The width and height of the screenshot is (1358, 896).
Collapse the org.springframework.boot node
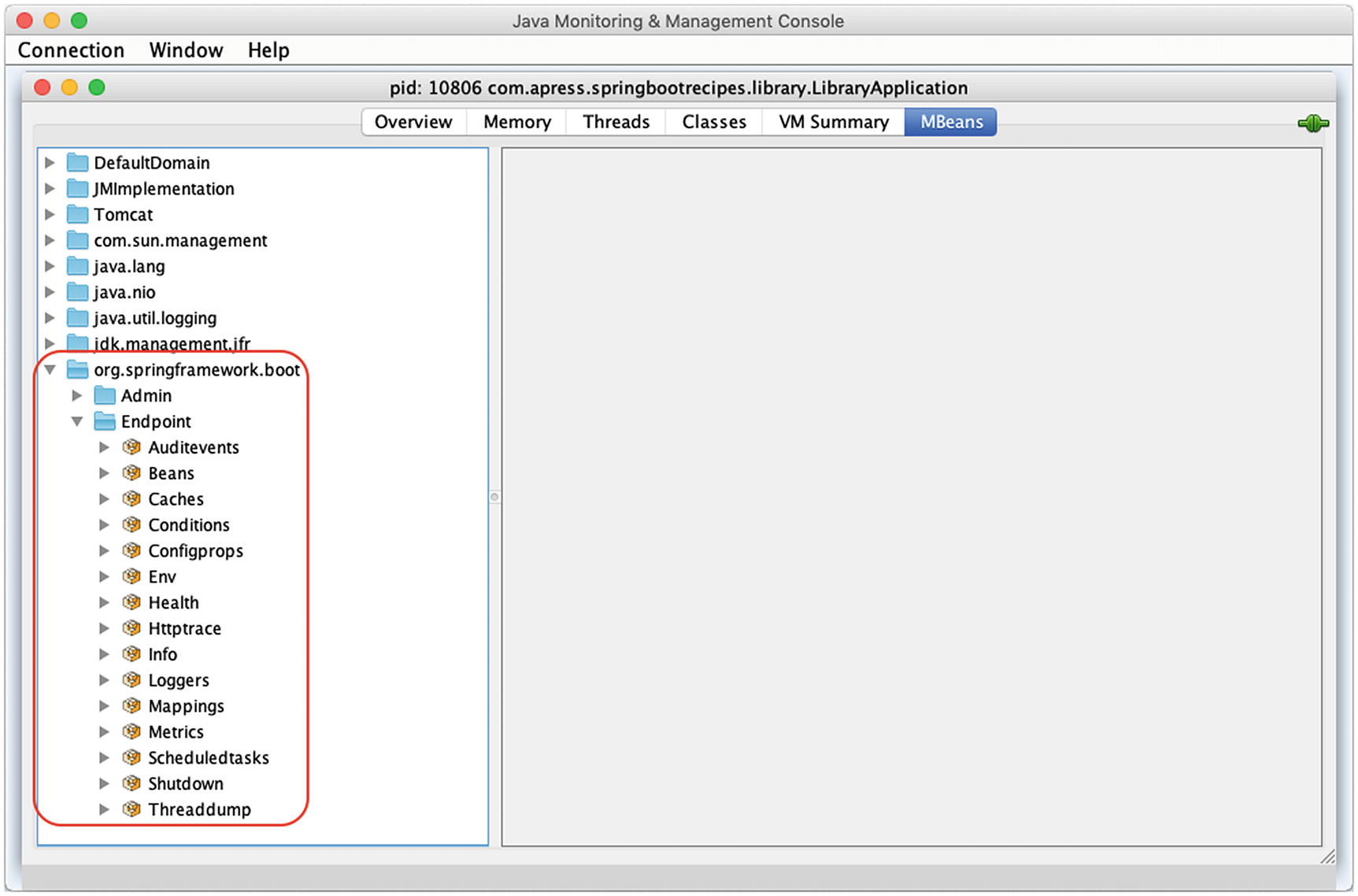tap(50, 369)
